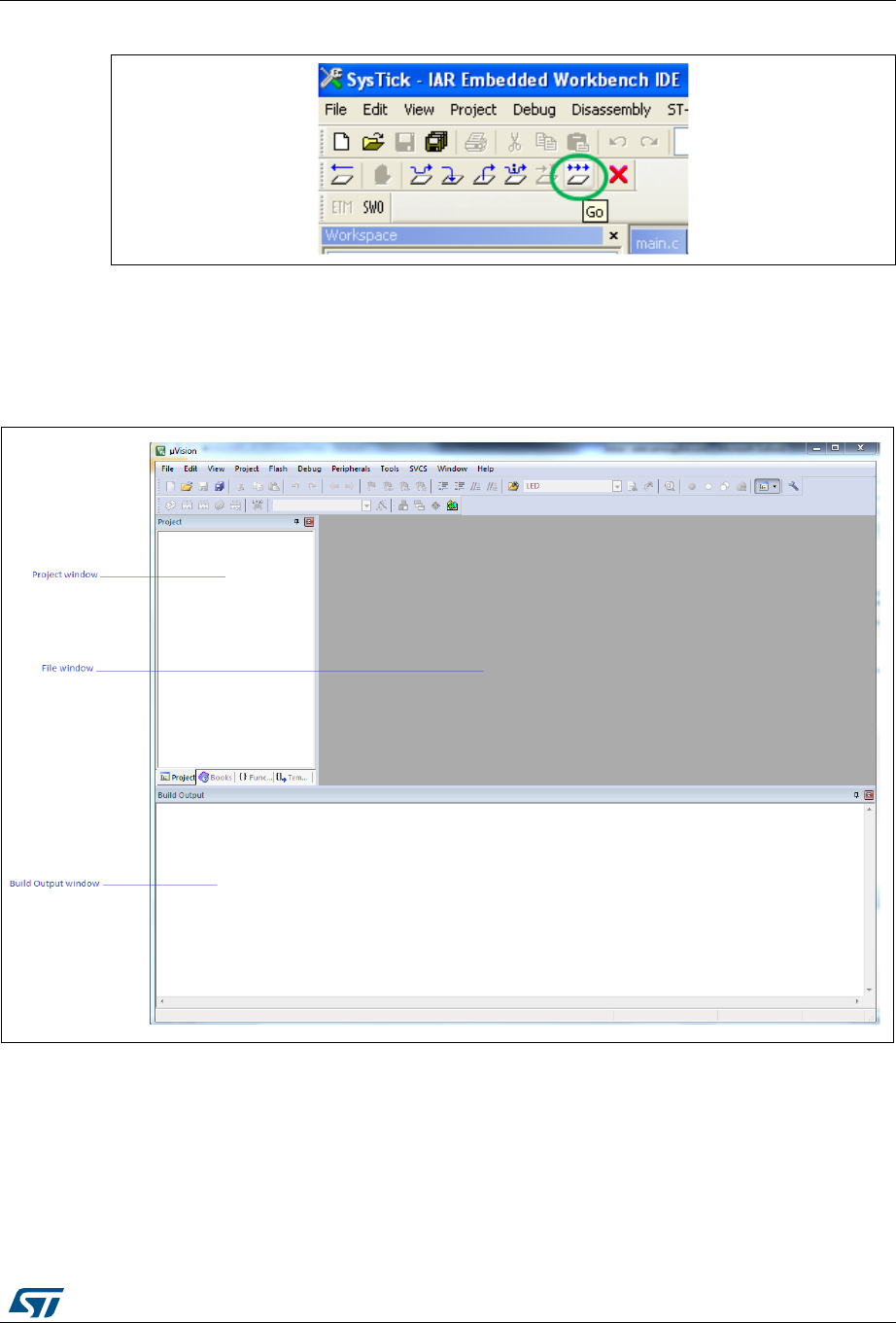Click the Start/Stop Debug Session magnifier icon
This screenshot has height=1323, width=896.
[670, 486]
